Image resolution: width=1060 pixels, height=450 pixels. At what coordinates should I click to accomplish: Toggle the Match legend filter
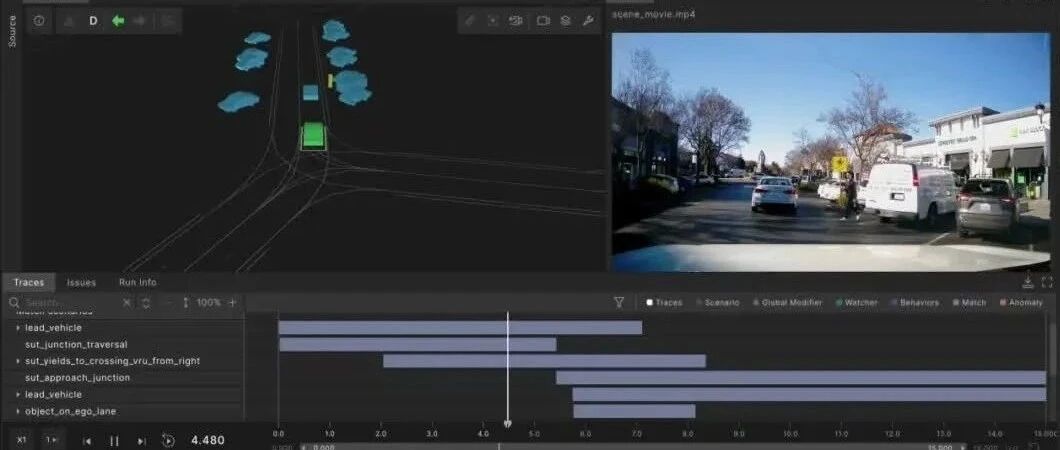coord(969,303)
